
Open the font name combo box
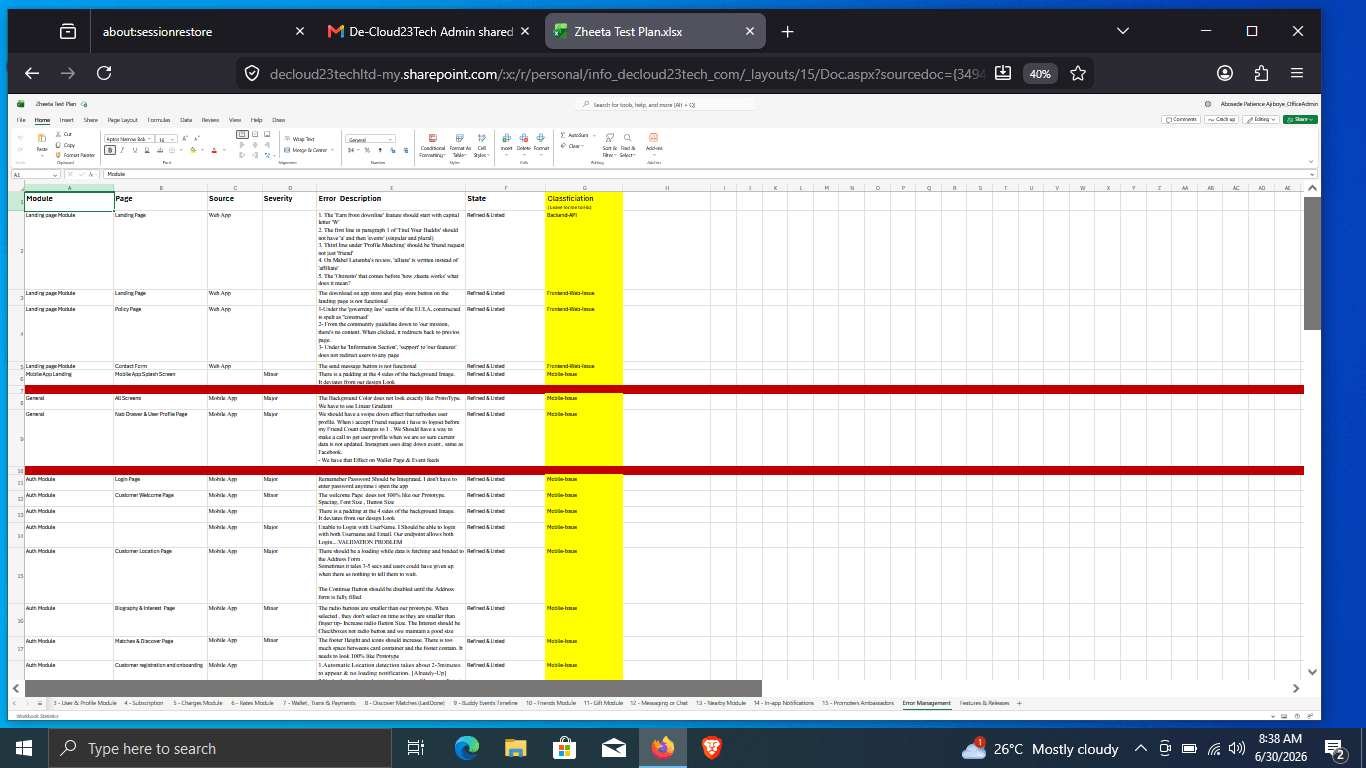(128, 139)
